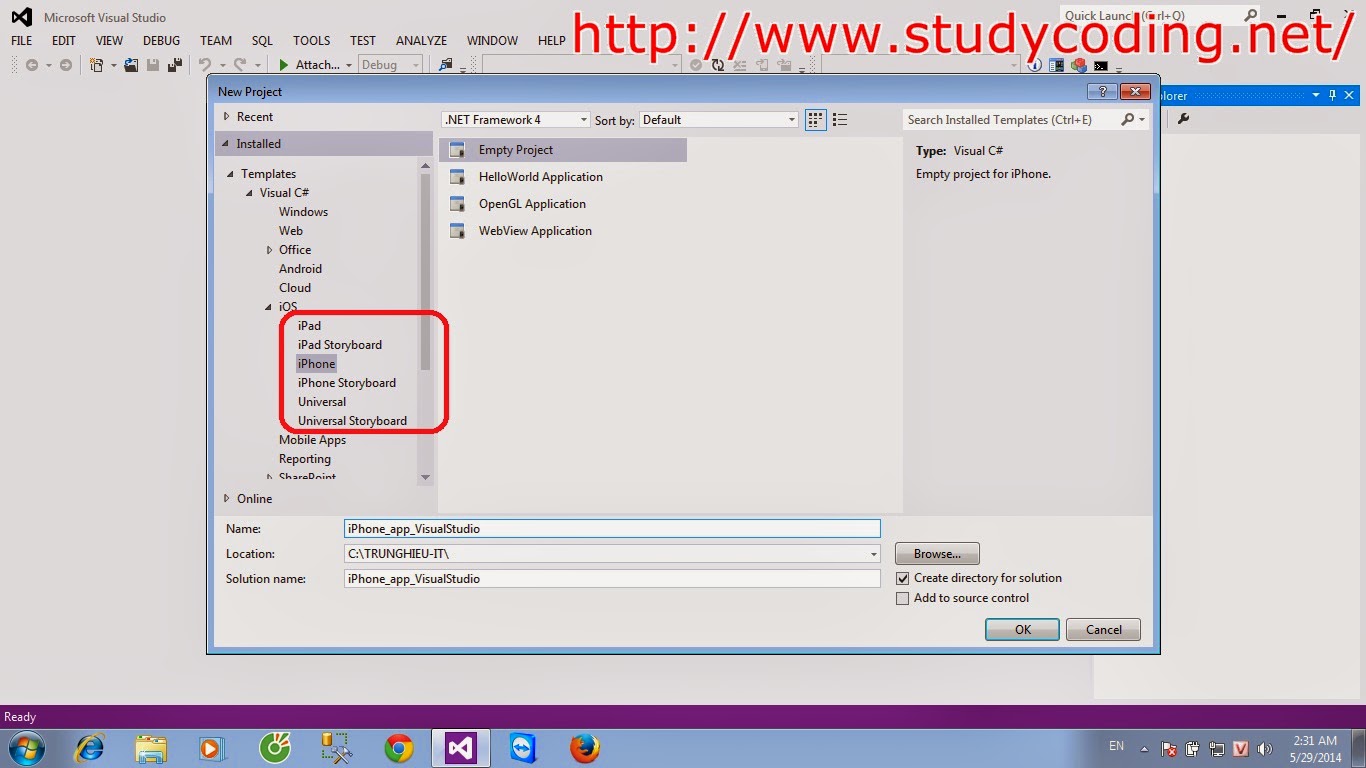
Task: Click the New Project toolbar icon
Action: (96, 65)
